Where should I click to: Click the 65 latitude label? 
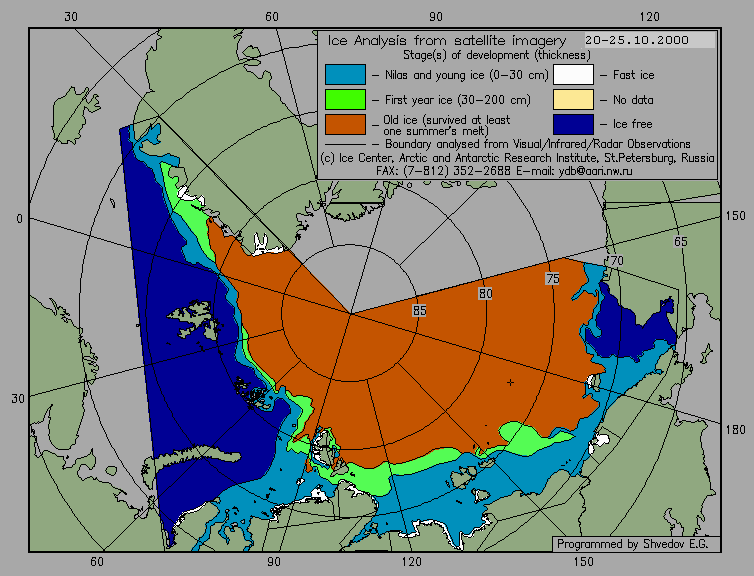pyautogui.click(x=680, y=241)
